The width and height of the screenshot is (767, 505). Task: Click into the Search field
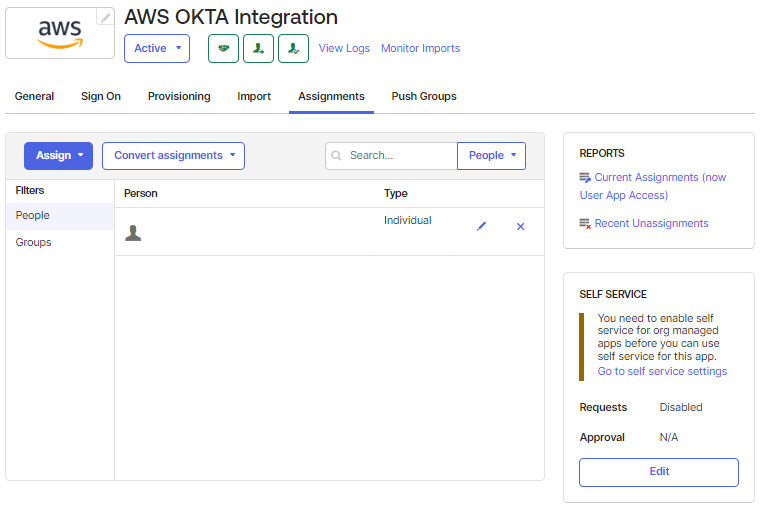(x=391, y=156)
